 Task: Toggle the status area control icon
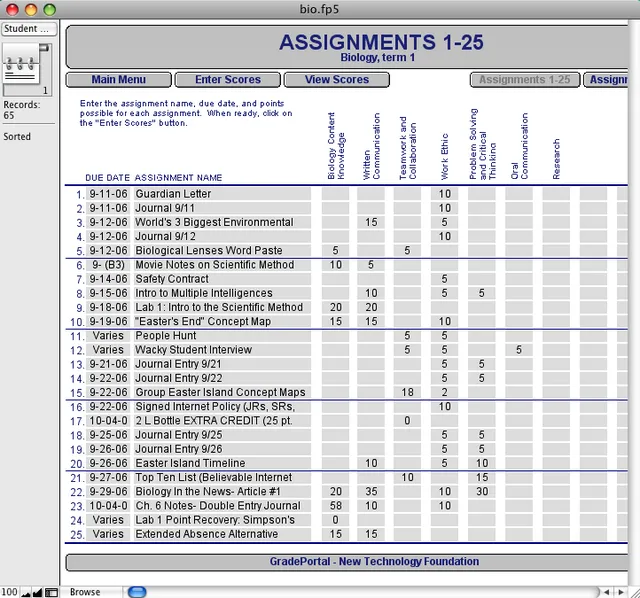pos(51,592)
